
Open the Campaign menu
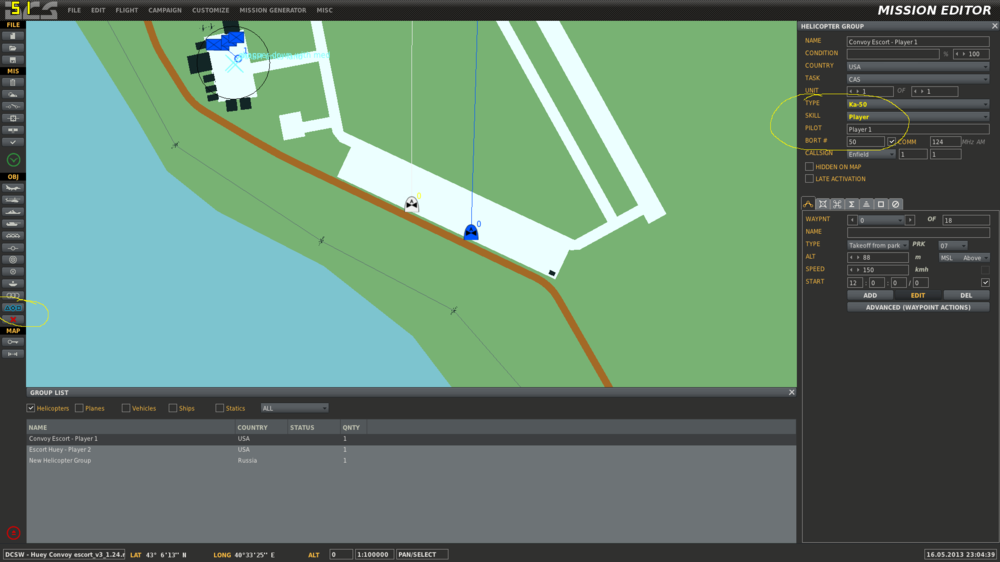pos(165,10)
